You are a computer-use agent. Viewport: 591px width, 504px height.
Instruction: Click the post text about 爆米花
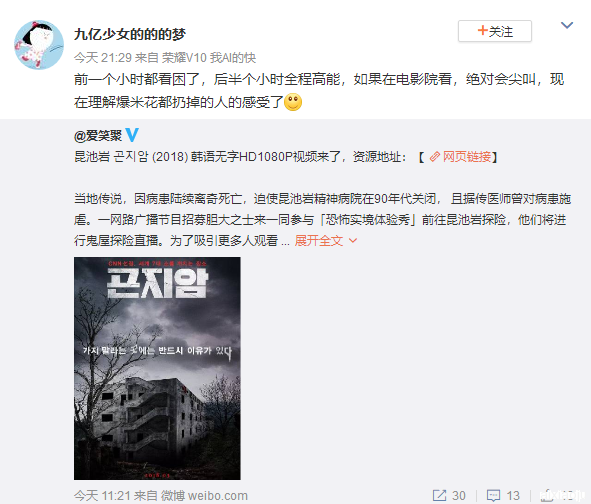(x=319, y=90)
